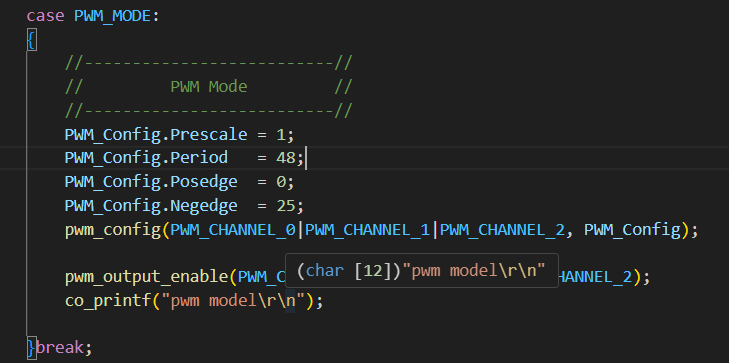Click the PWM Mode comment text
The height and width of the screenshot is (363, 729).
click(x=209, y=87)
